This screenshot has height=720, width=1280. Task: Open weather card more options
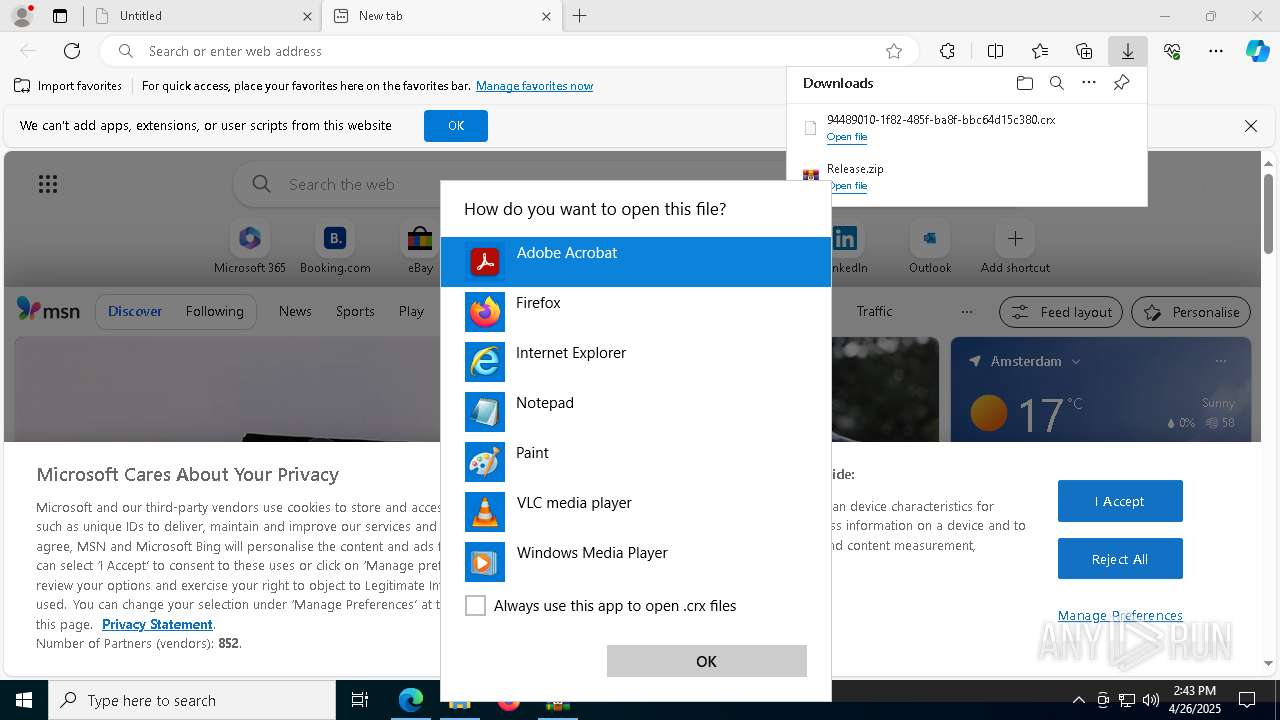(x=1220, y=361)
